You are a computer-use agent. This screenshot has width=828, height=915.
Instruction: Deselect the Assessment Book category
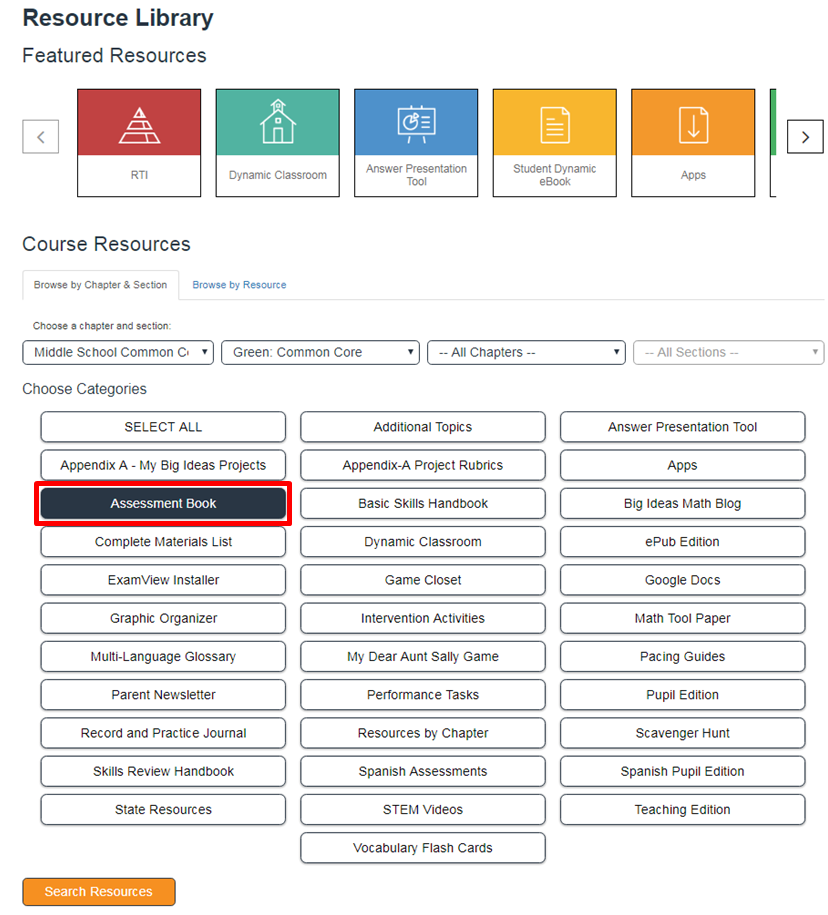coord(163,504)
